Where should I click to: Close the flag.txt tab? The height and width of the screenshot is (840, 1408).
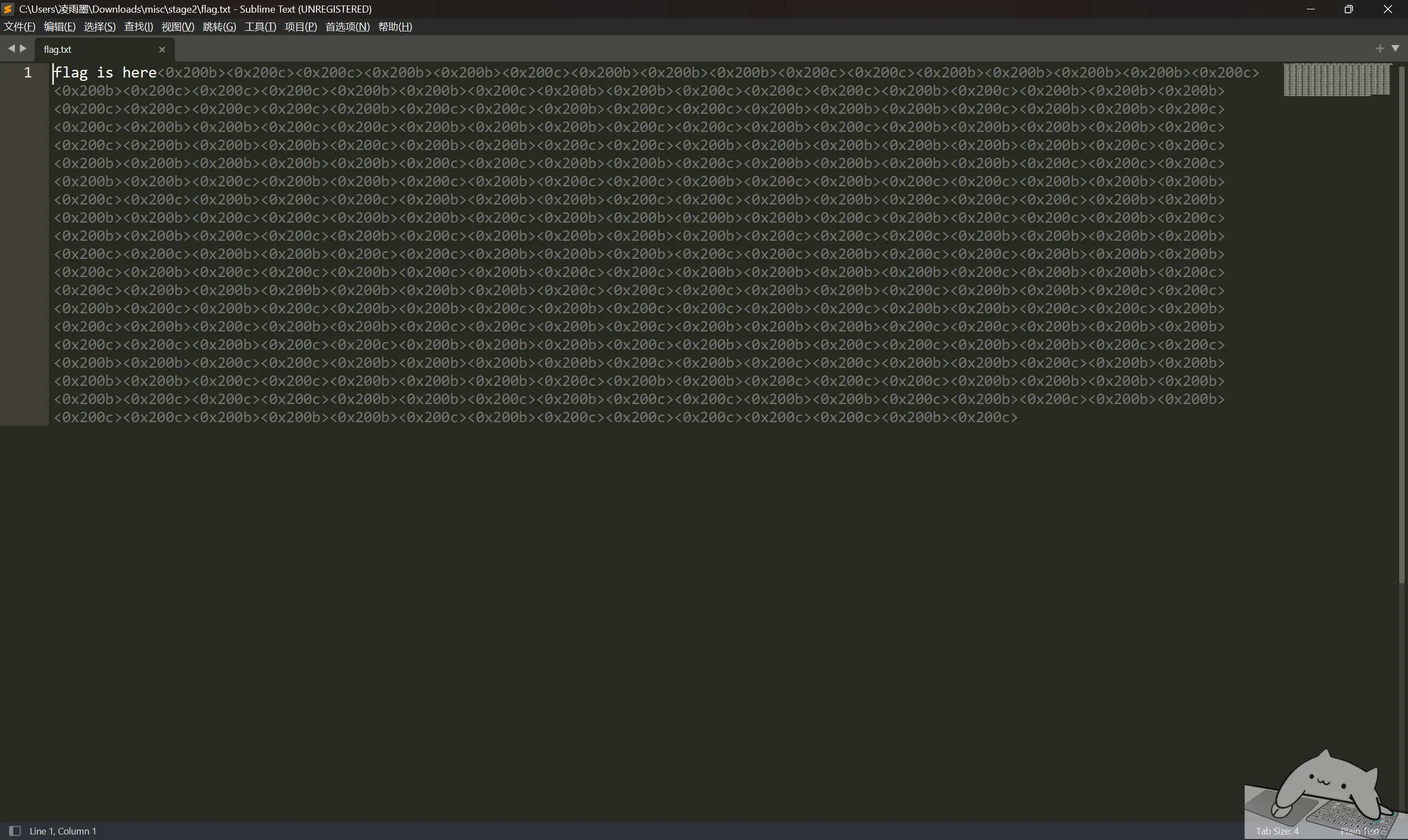point(162,49)
